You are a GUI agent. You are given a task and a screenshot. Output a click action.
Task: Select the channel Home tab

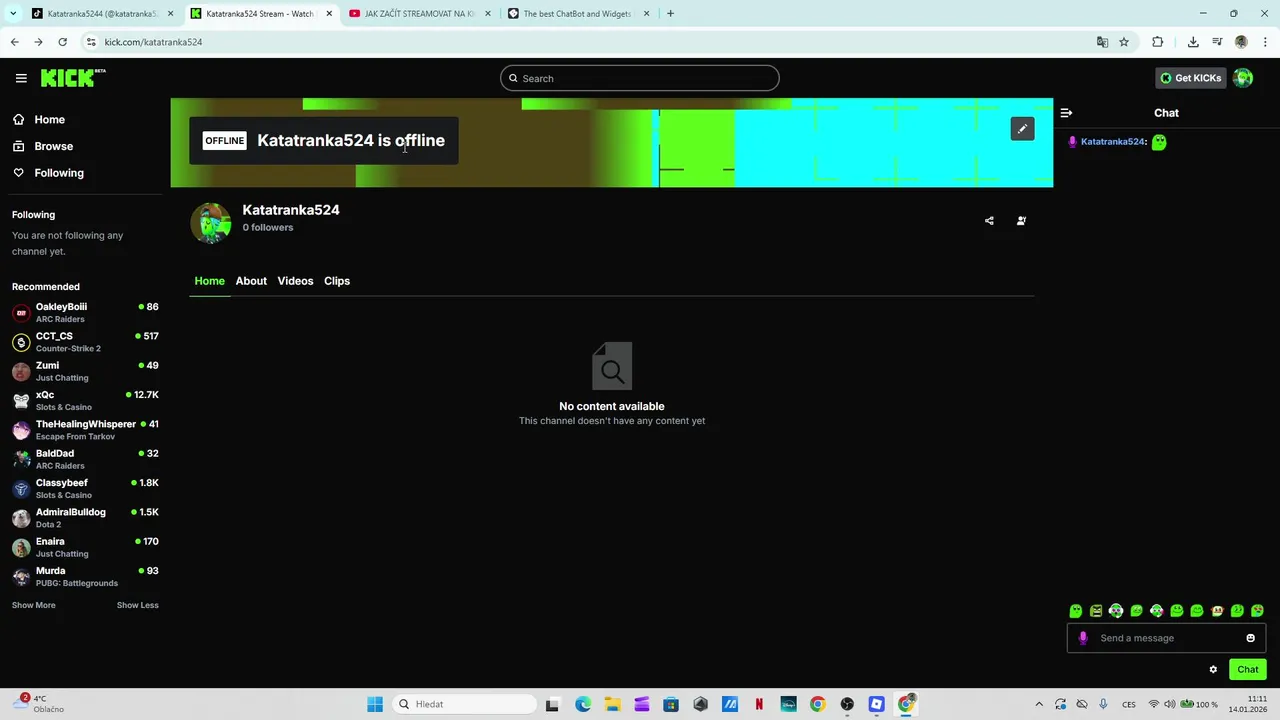point(209,281)
